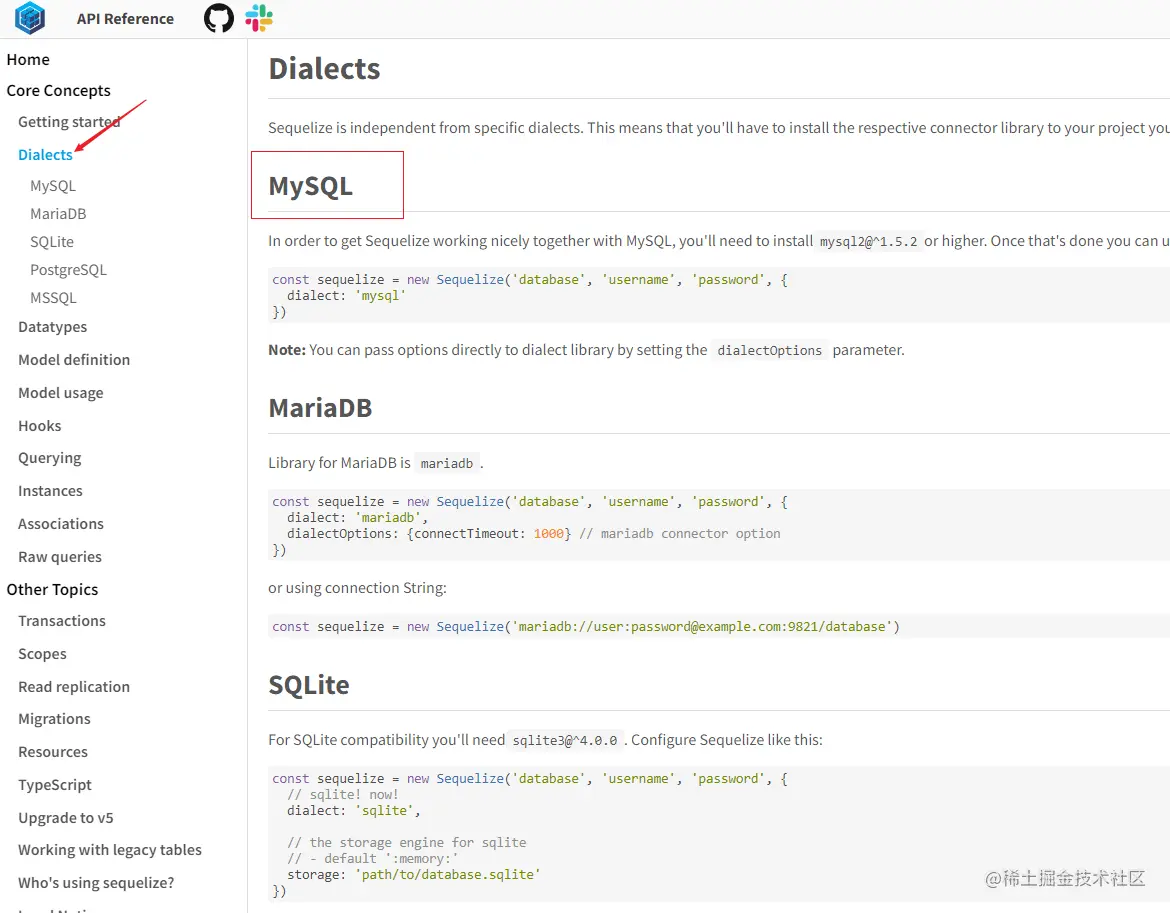
Task: Open Getting started in sidebar
Action: click(68, 122)
